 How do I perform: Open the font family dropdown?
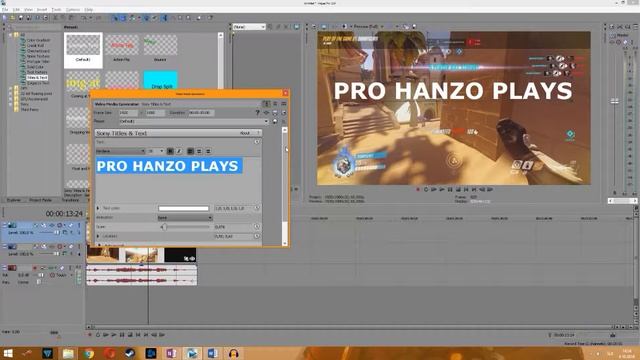[x=120, y=151]
